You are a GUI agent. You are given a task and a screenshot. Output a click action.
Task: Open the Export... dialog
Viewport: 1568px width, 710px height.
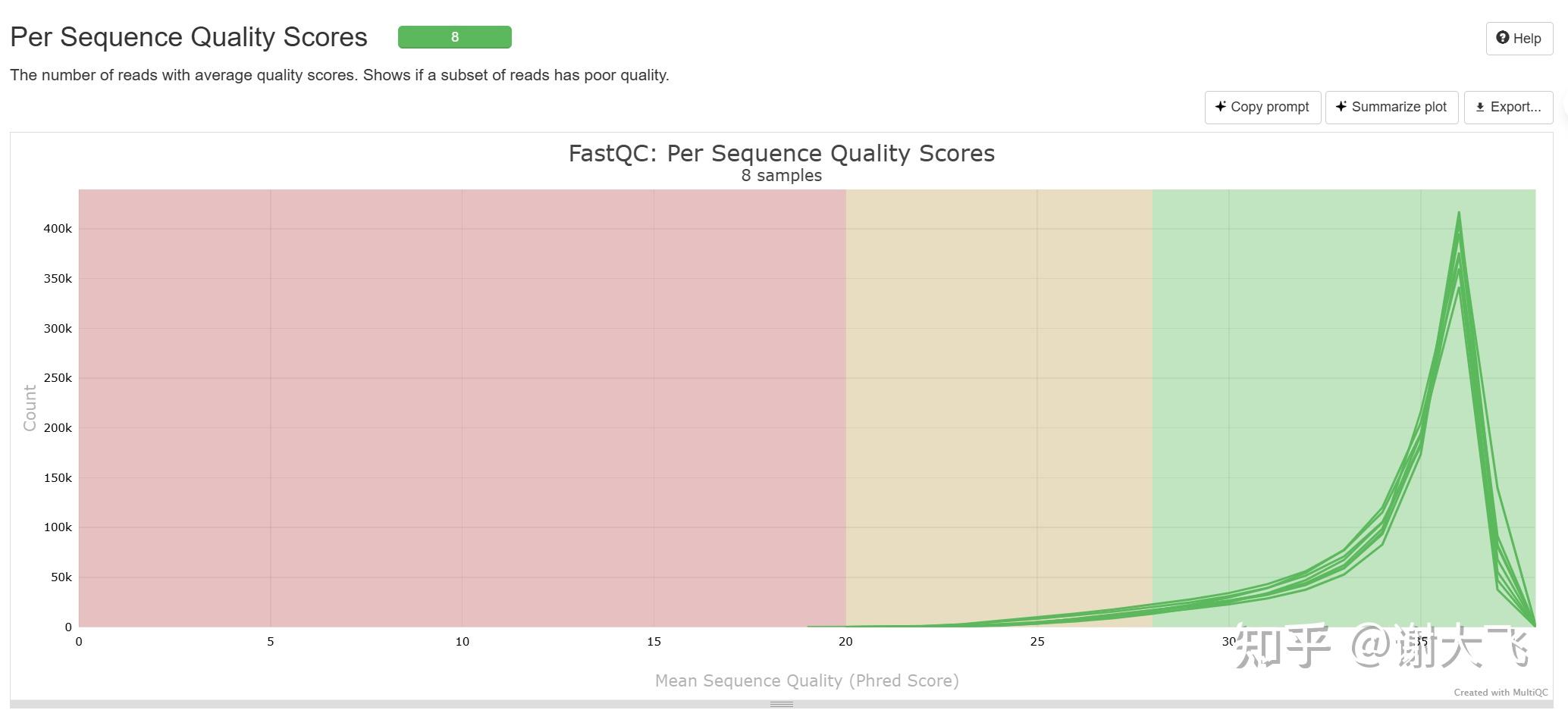[1507, 107]
